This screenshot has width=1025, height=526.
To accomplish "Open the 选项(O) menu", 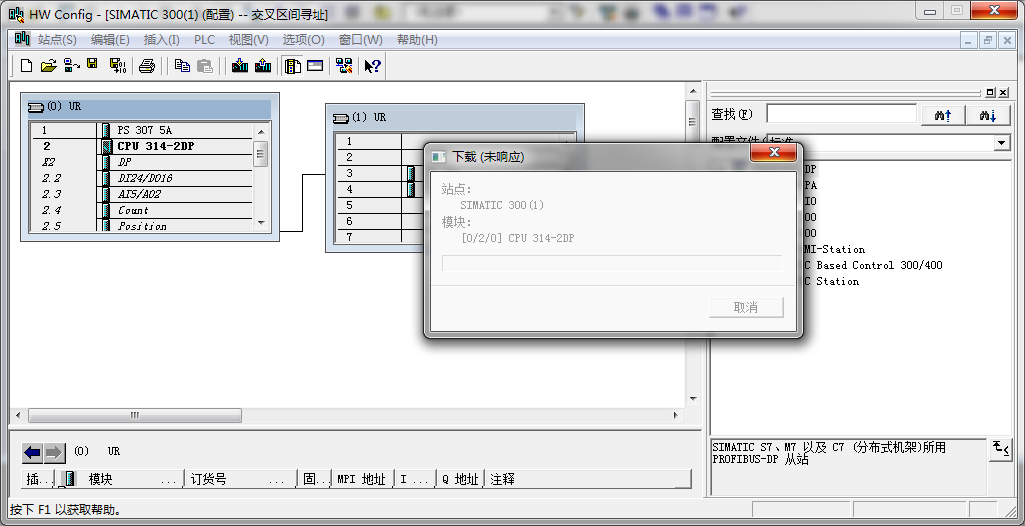I will pyautogui.click(x=303, y=40).
